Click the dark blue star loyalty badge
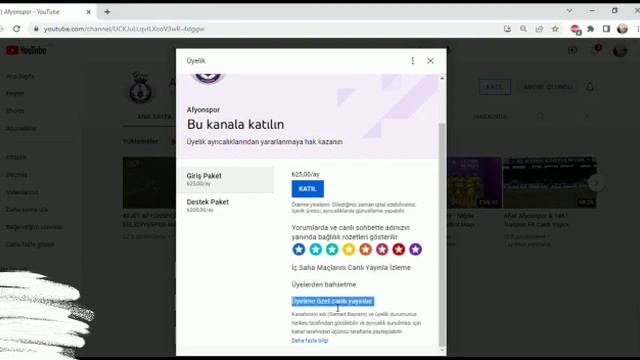640x360 pixels. click(x=299, y=249)
